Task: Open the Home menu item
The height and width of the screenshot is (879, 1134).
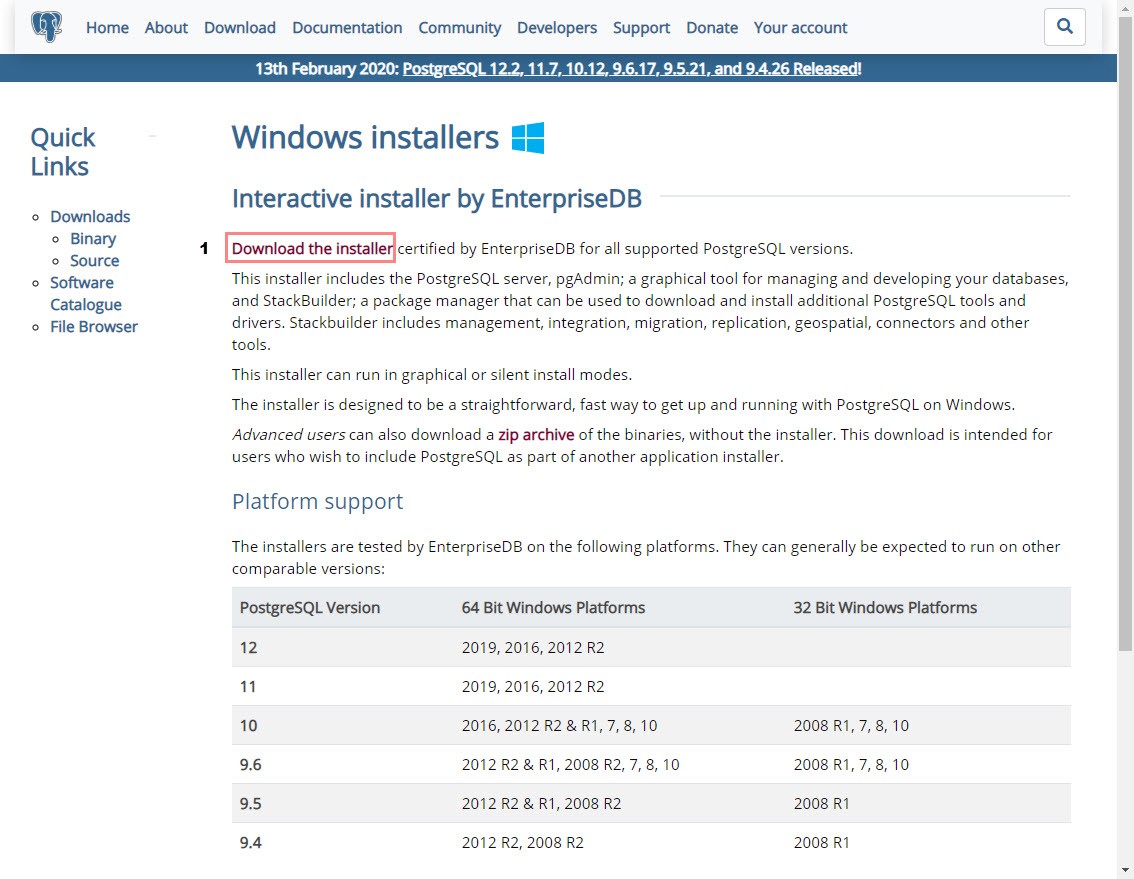Action: click(x=107, y=28)
